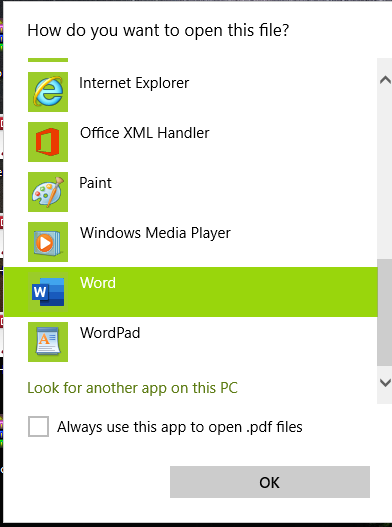Click the scrollbar down arrow
392x527 pixels.
pos(385,382)
